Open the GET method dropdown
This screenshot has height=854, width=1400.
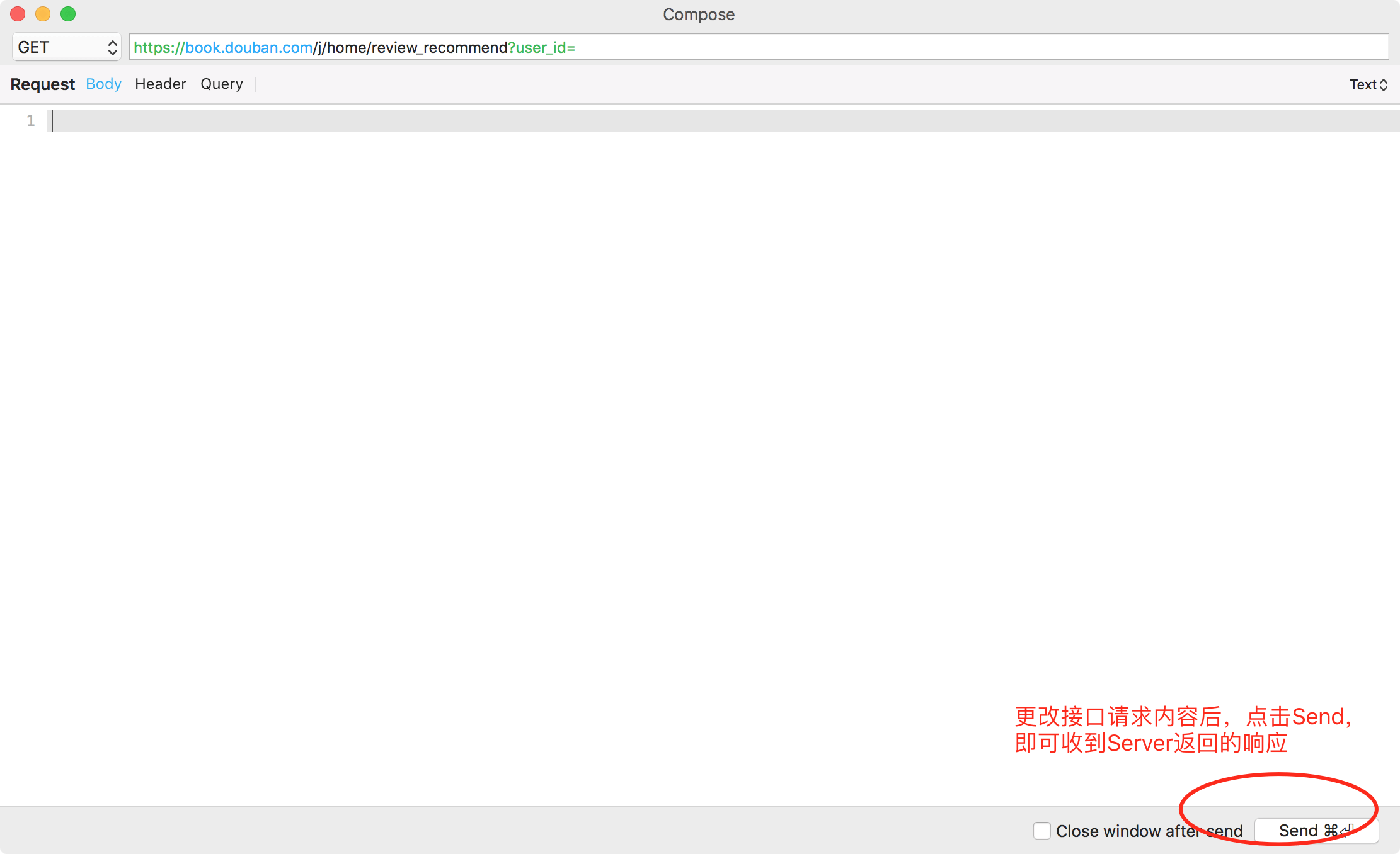point(67,47)
